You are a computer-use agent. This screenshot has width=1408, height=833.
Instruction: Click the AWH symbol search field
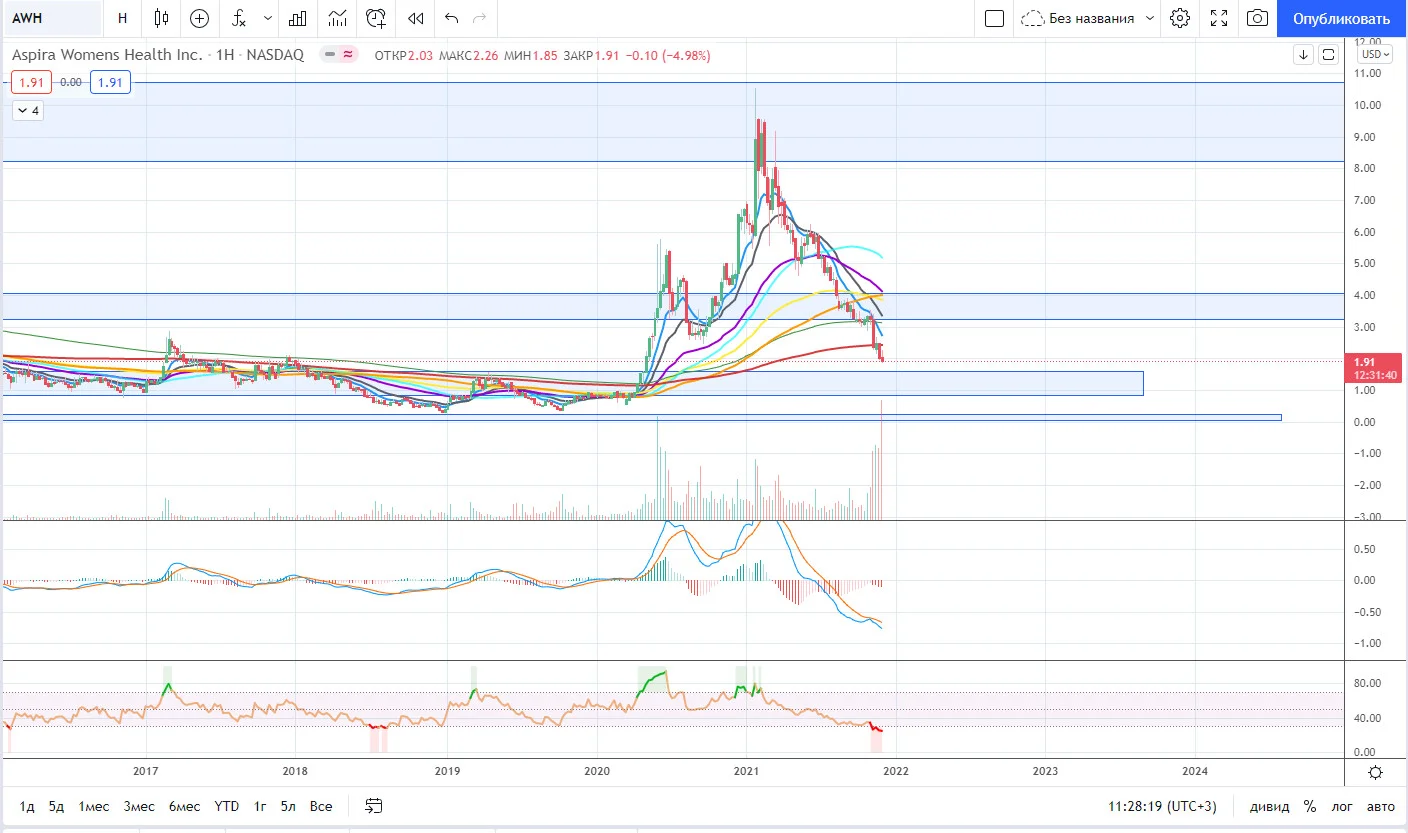click(52, 18)
